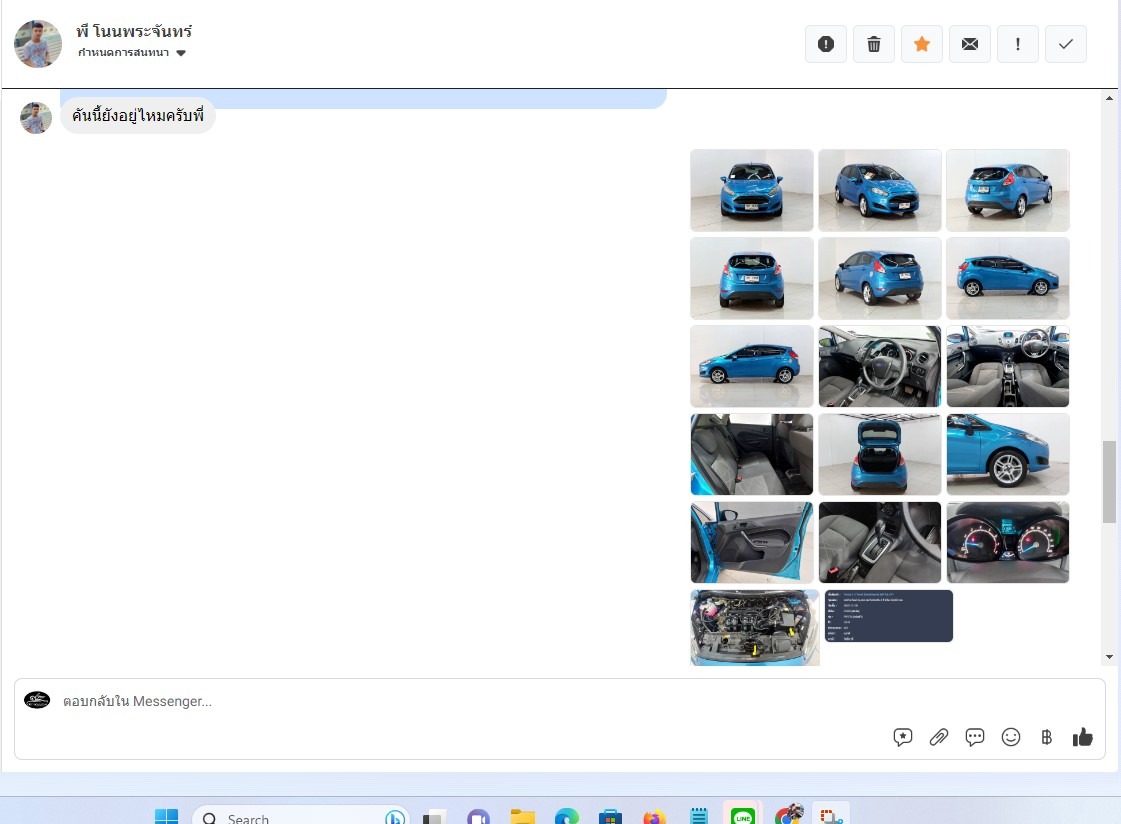Open the steering wheel interior photo

point(880,366)
